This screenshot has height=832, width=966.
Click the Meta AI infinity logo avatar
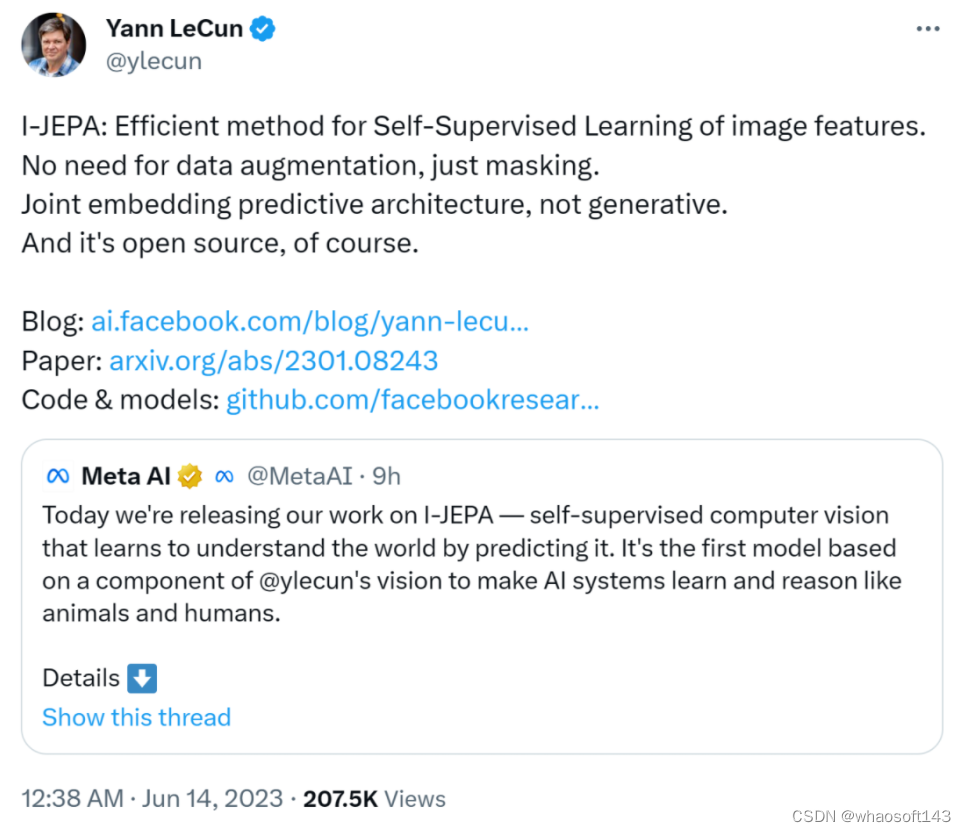59,476
